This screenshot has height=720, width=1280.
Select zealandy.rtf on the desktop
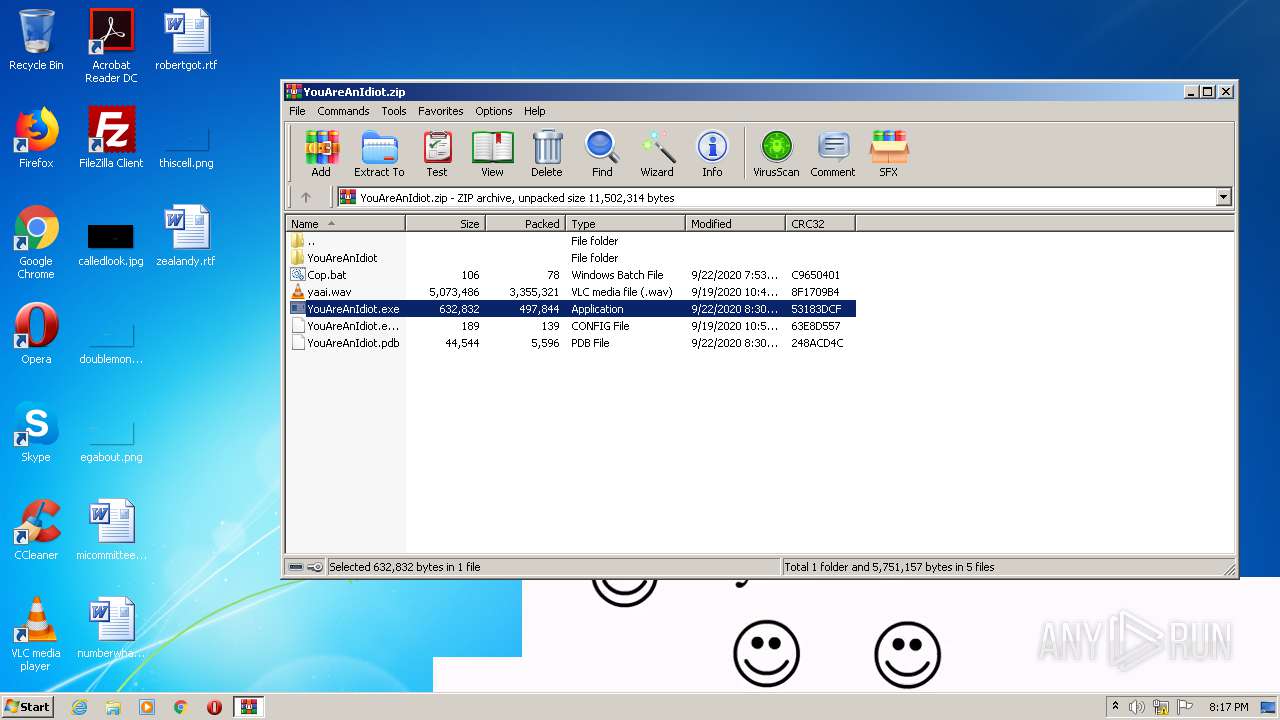(x=186, y=236)
